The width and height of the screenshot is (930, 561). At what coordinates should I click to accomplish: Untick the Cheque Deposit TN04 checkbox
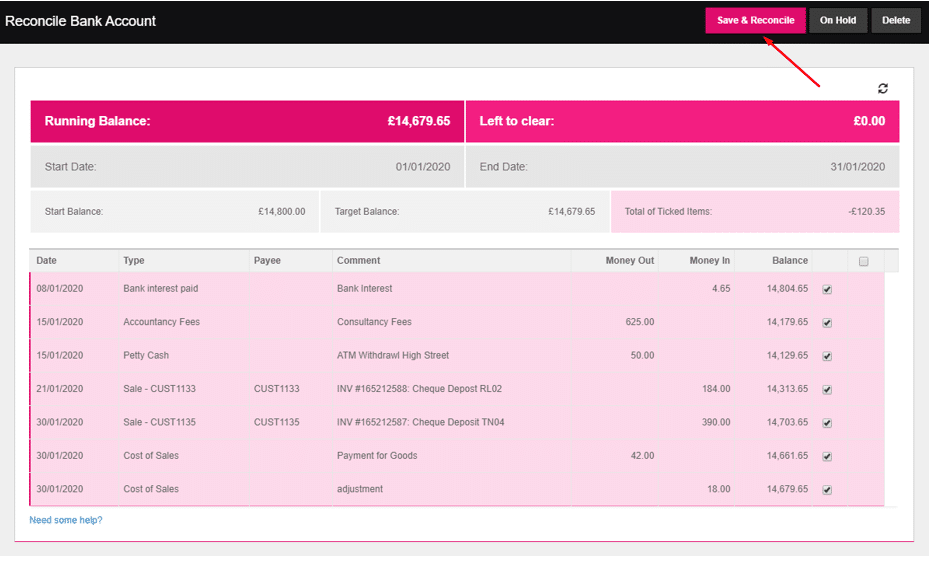[x=826, y=423]
